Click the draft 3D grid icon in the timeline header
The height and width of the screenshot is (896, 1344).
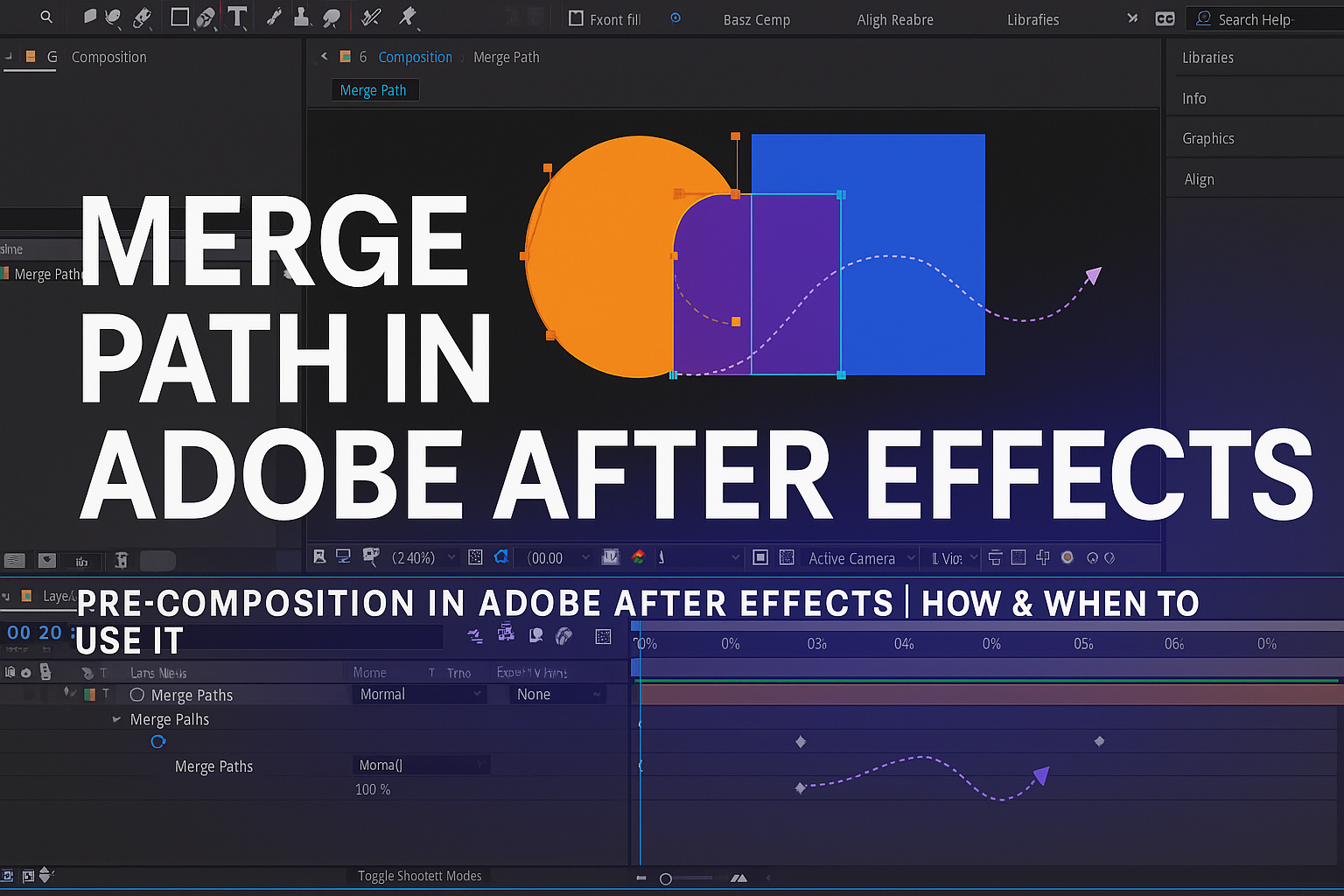click(603, 636)
